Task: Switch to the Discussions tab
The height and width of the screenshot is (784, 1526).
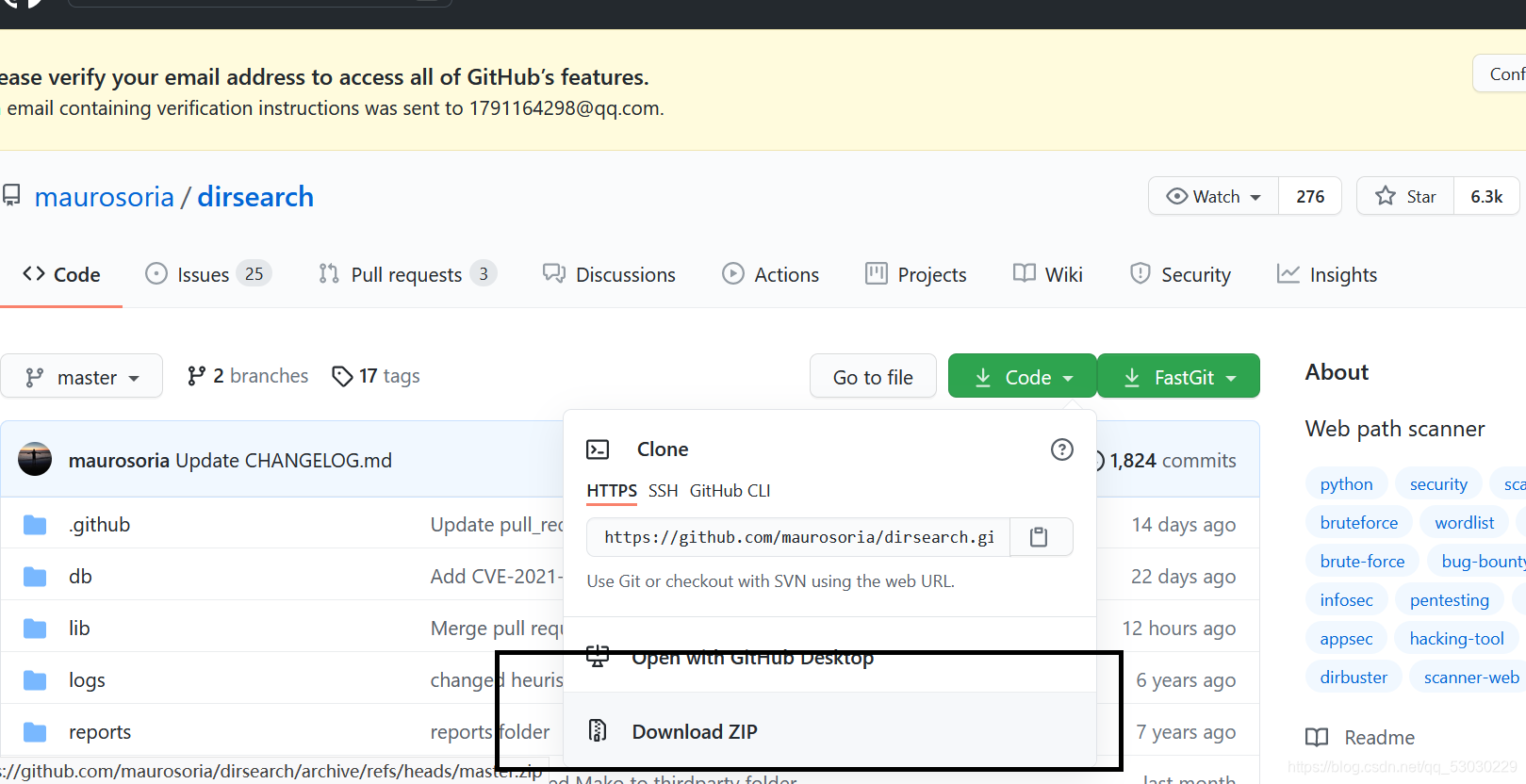Action: coord(609,274)
